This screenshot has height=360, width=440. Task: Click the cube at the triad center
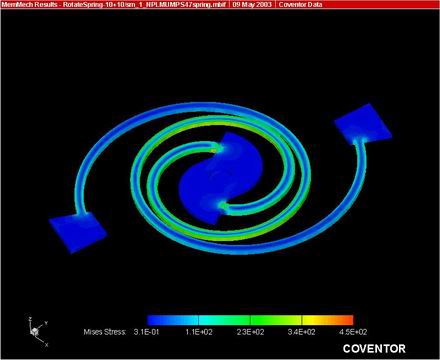[34, 332]
